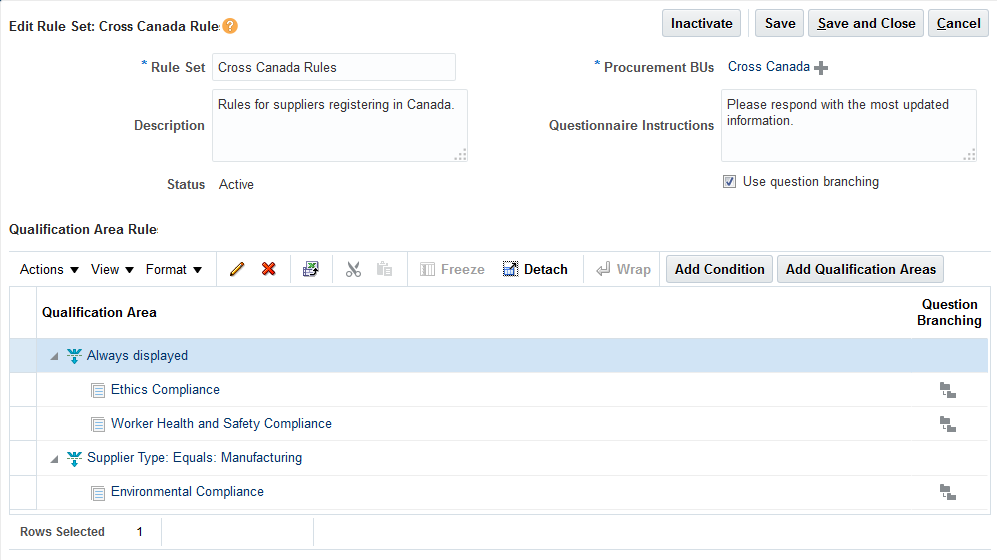Toggle the Use question branching checkbox
This screenshot has width=997, height=560.
(730, 182)
